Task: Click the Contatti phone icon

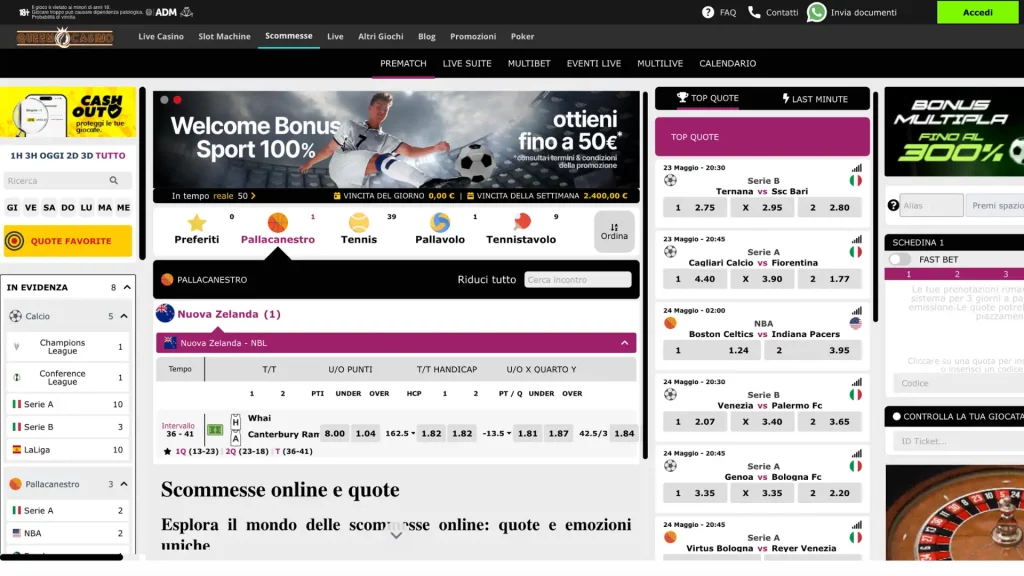Action: coord(754,12)
